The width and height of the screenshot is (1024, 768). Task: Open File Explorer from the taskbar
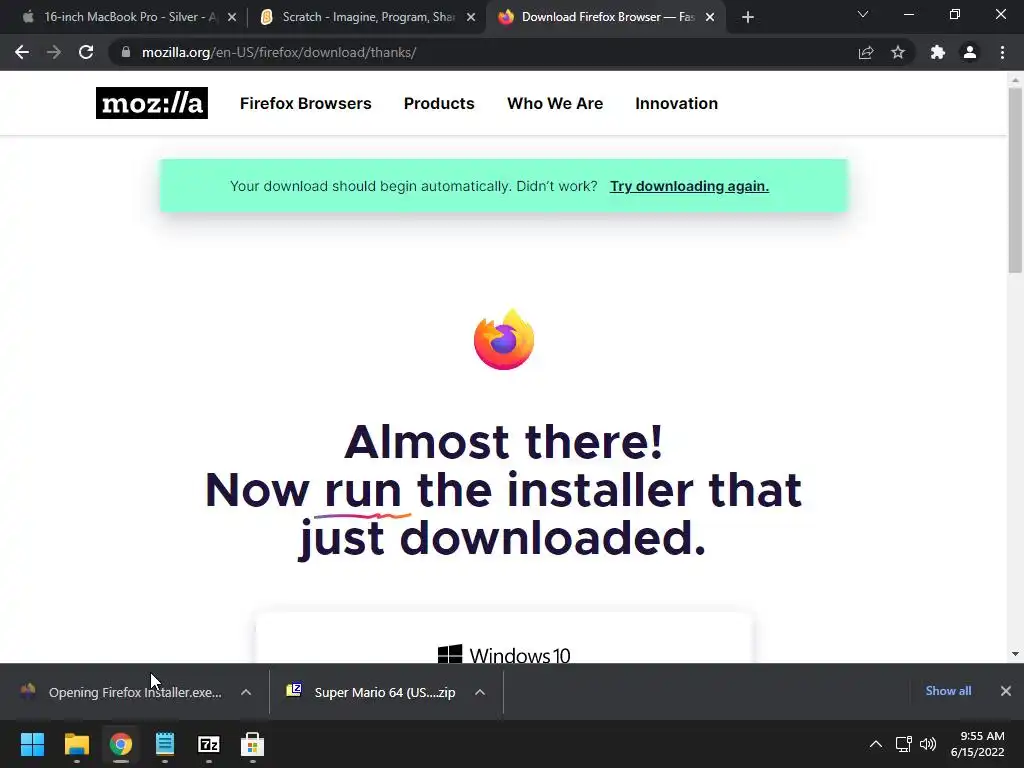tap(76, 744)
